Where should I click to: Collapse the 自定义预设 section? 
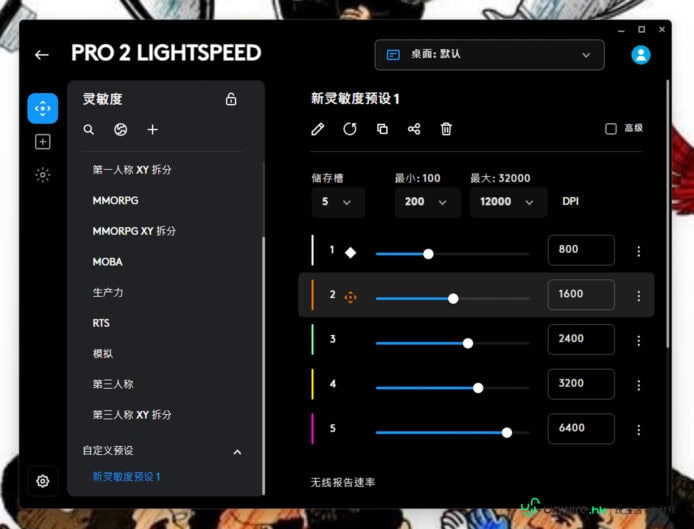click(237, 452)
